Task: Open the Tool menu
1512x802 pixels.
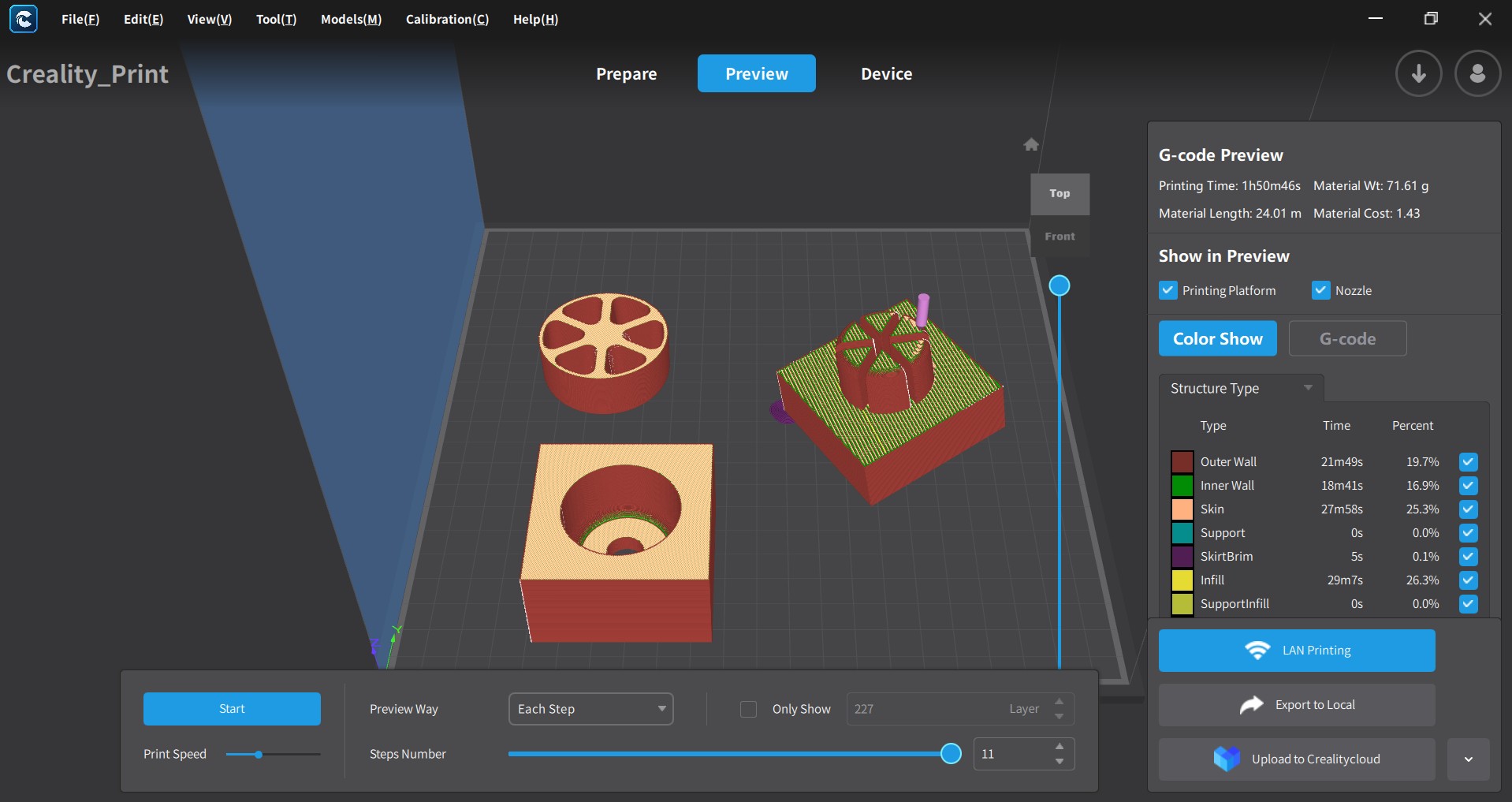Action: click(x=277, y=19)
